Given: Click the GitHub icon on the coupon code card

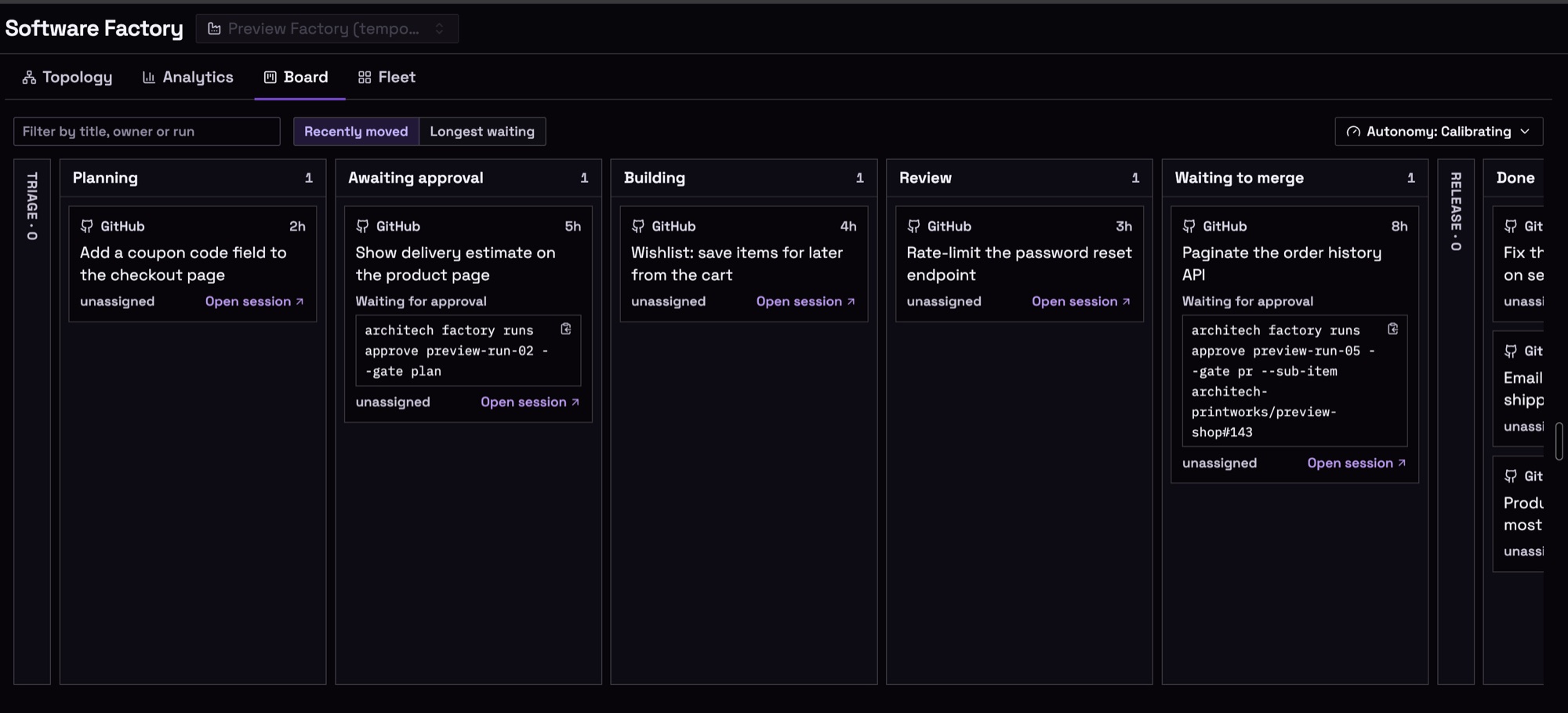Looking at the screenshot, I should (x=87, y=226).
